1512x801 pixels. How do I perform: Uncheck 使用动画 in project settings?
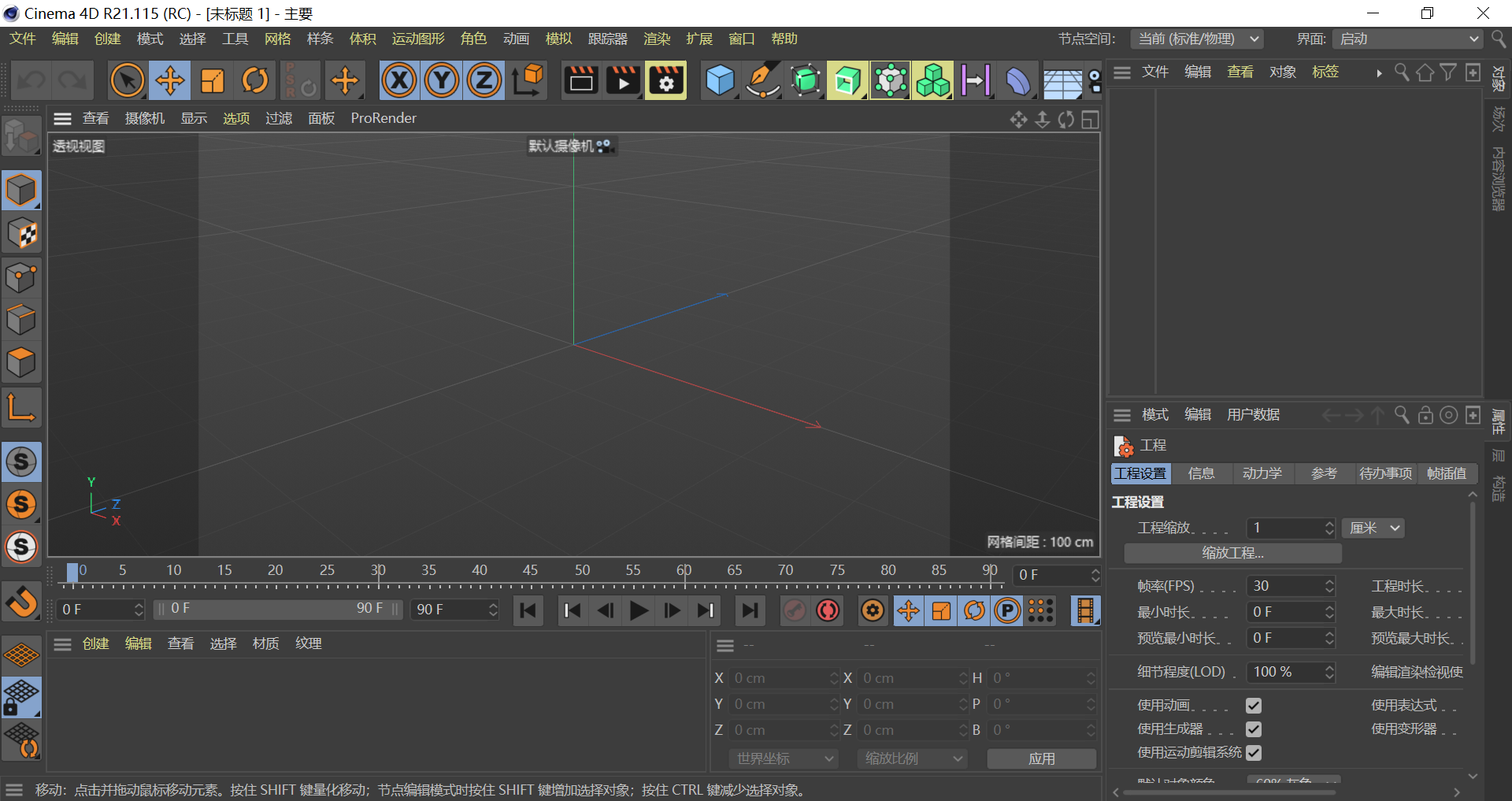point(1254,706)
